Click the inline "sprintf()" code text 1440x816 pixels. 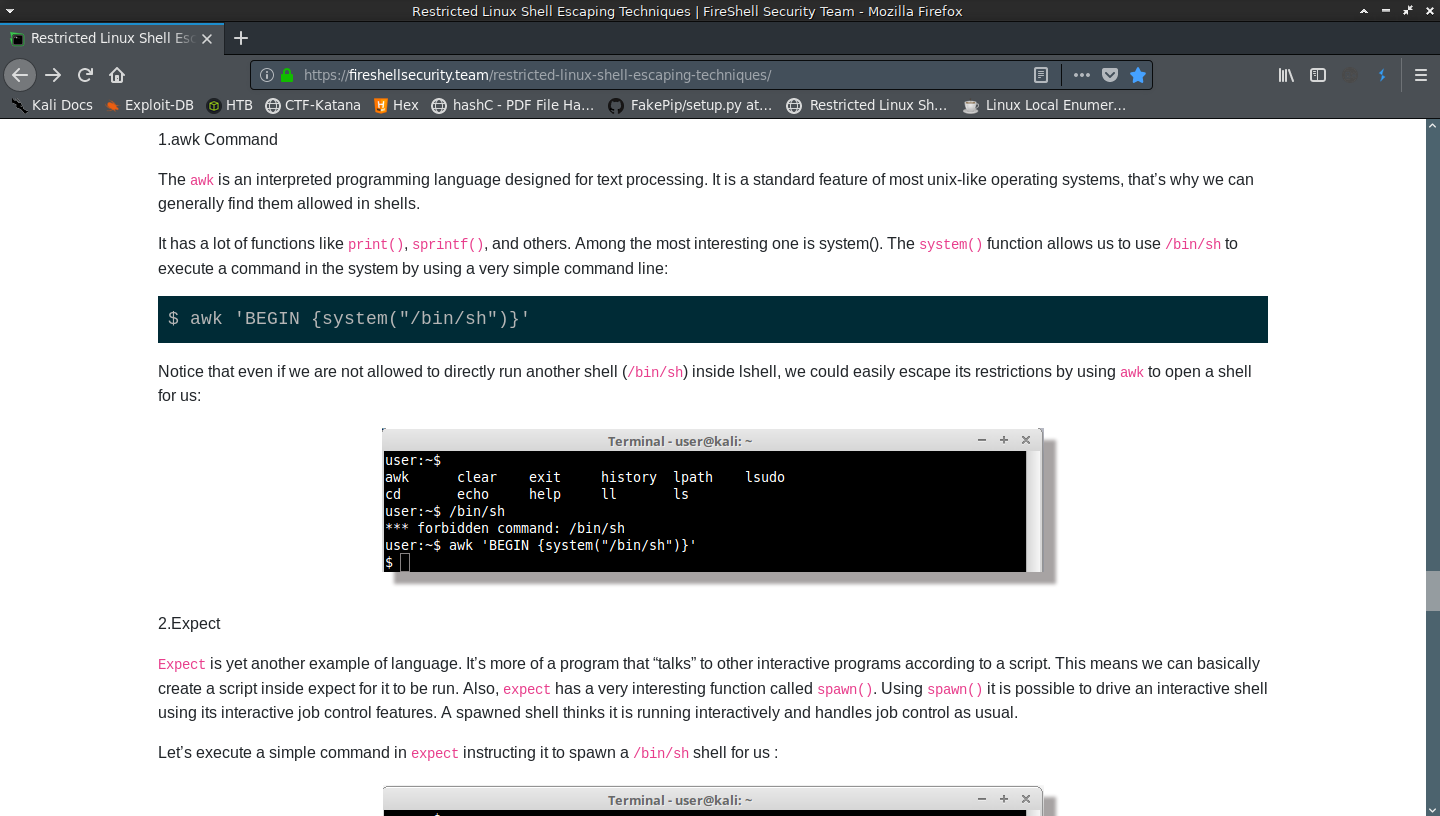[x=448, y=244]
